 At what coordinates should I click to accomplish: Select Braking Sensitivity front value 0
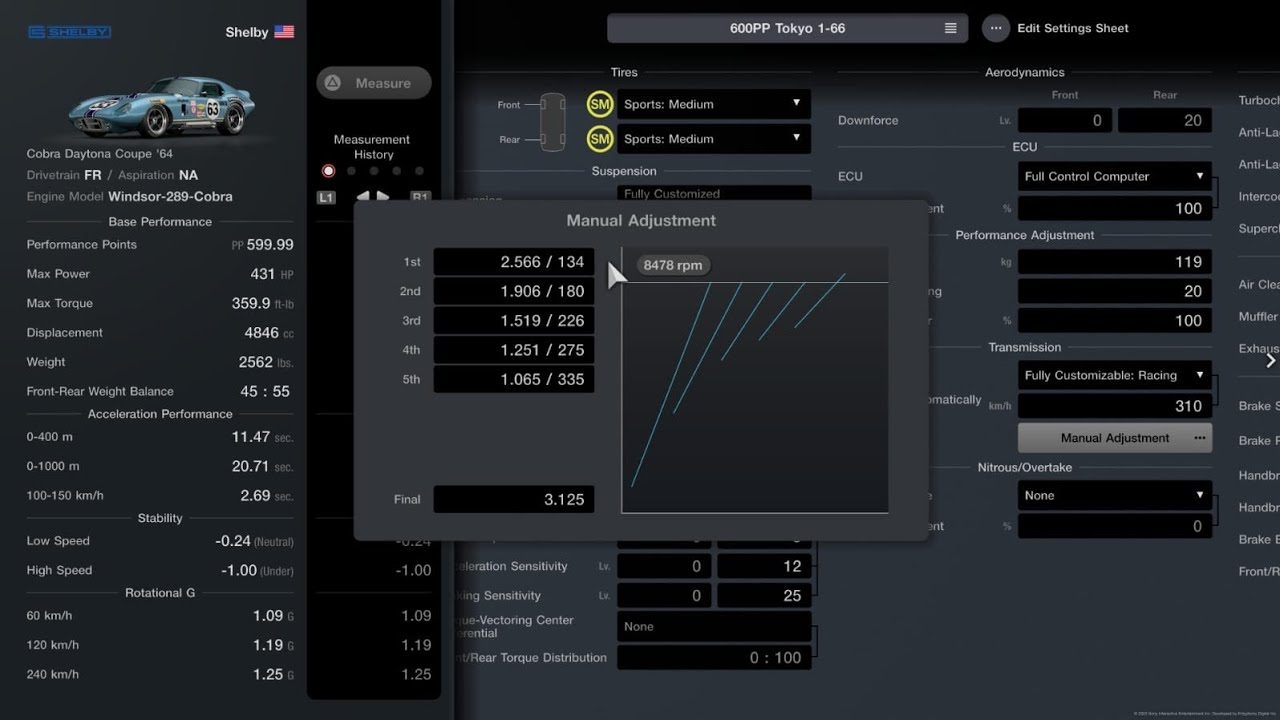(664, 595)
